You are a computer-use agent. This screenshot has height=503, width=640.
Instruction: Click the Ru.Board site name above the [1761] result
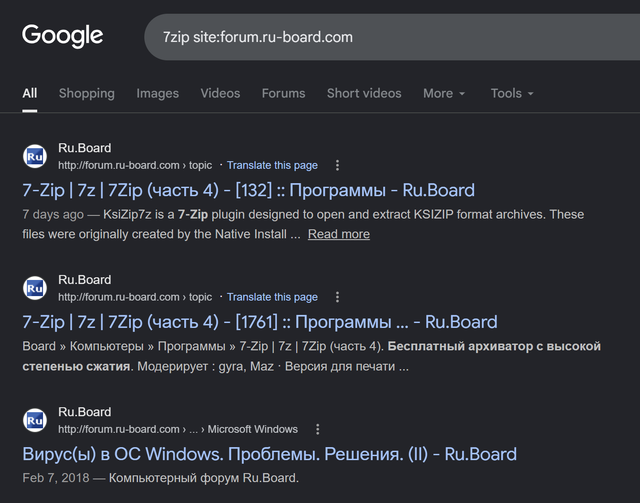(84, 280)
